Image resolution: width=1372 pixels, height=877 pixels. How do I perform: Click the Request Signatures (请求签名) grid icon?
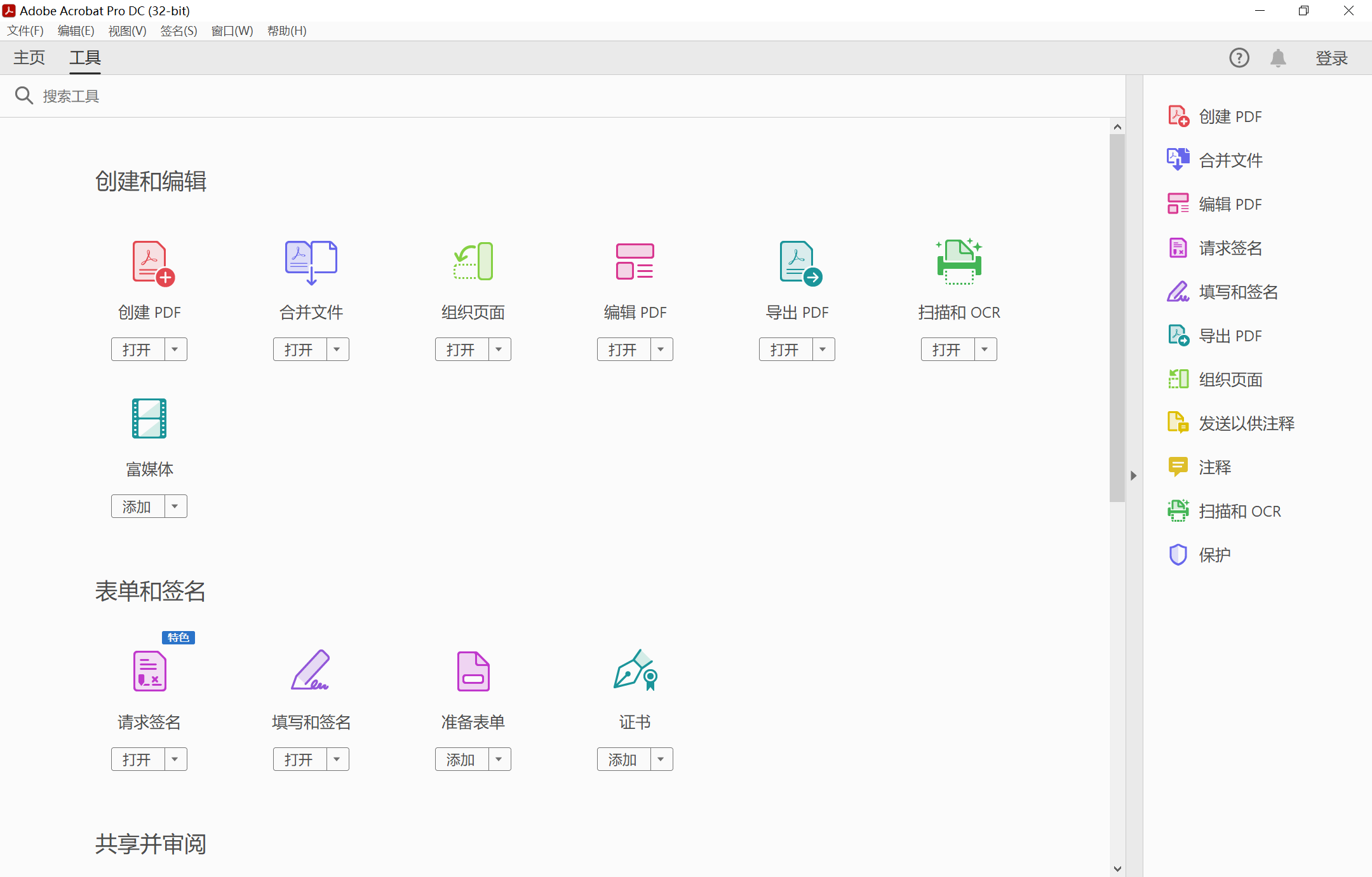pyautogui.click(x=150, y=671)
